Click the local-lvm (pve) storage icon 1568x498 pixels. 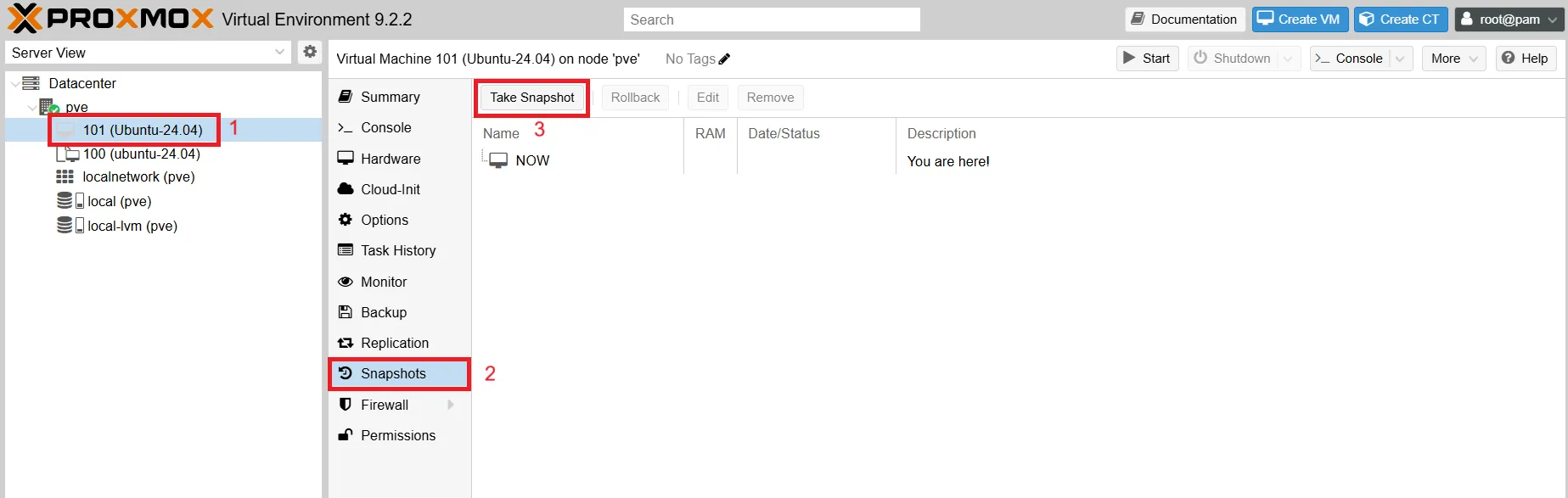(x=70, y=226)
